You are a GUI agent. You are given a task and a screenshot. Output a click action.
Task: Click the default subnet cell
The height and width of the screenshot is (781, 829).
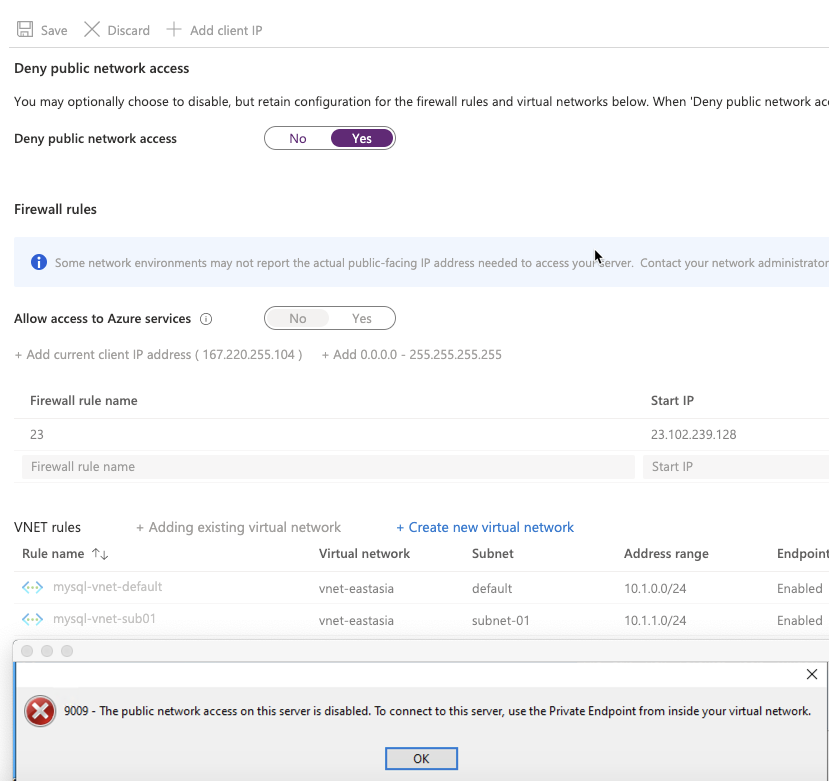492,589
